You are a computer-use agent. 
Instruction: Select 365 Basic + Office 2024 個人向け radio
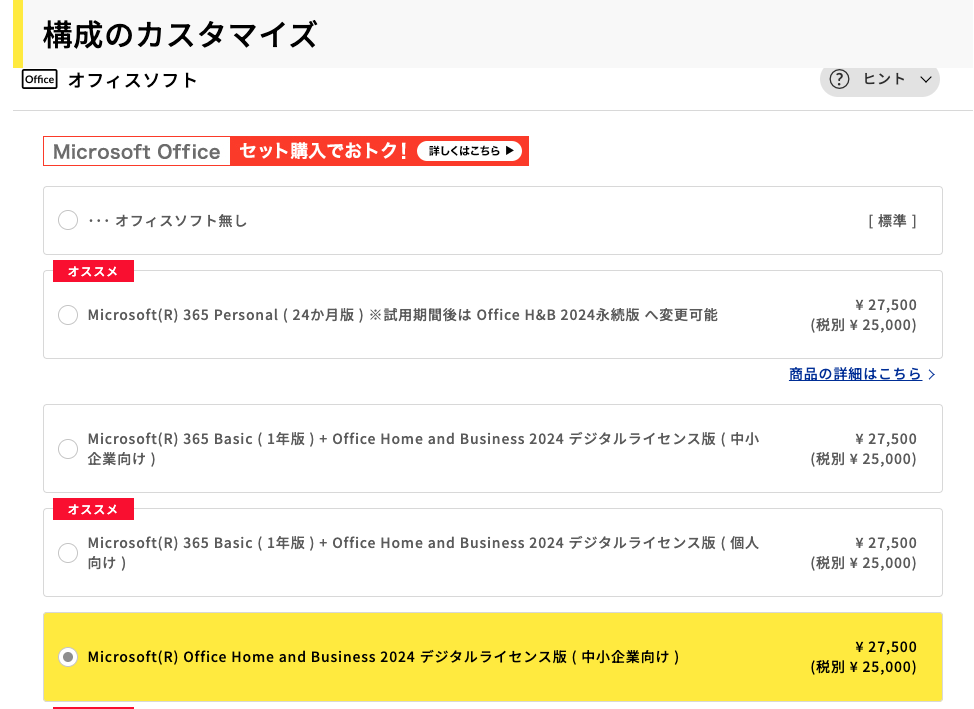point(68,552)
